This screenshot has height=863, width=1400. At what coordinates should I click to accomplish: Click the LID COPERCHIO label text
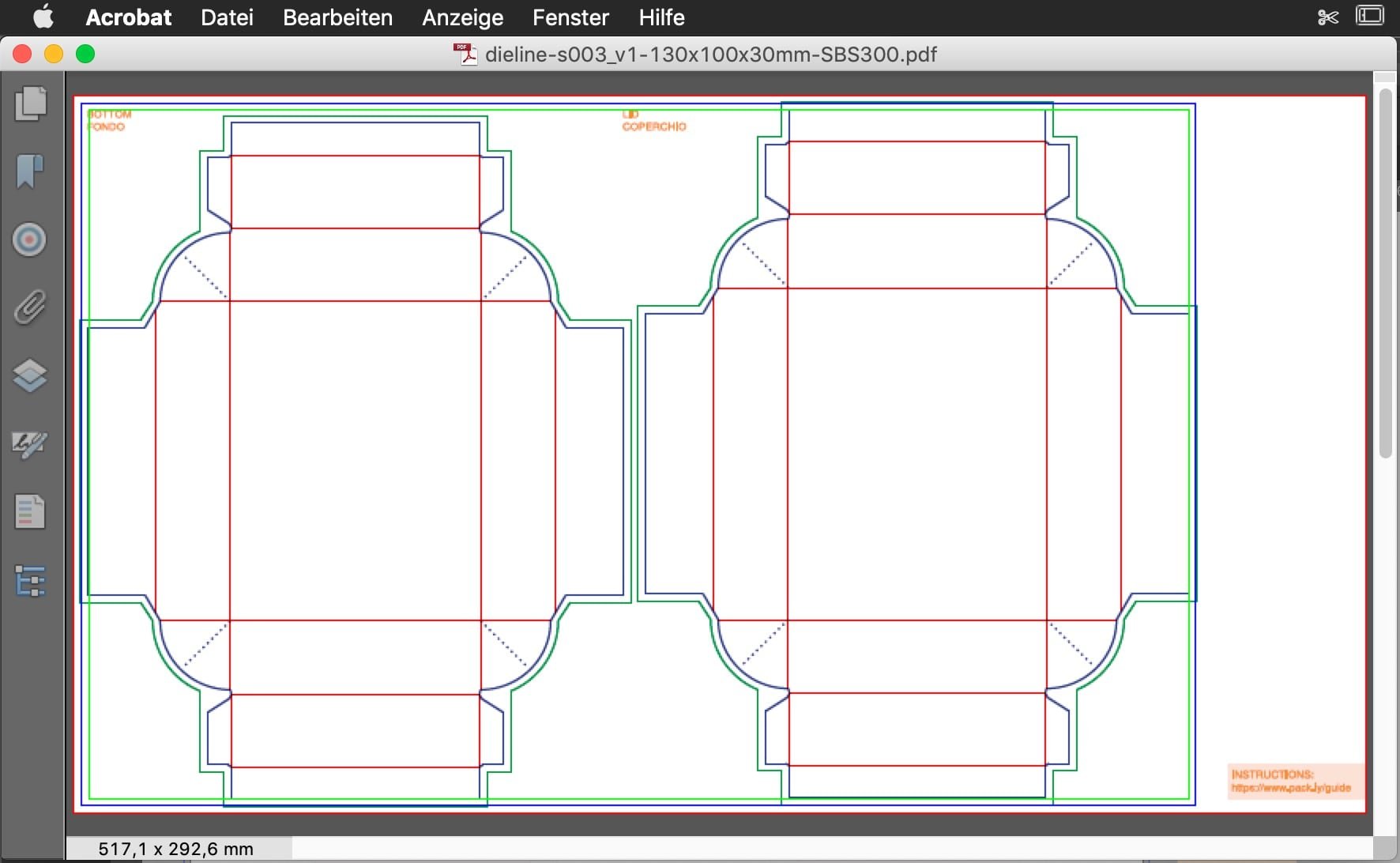(x=654, y=120)
